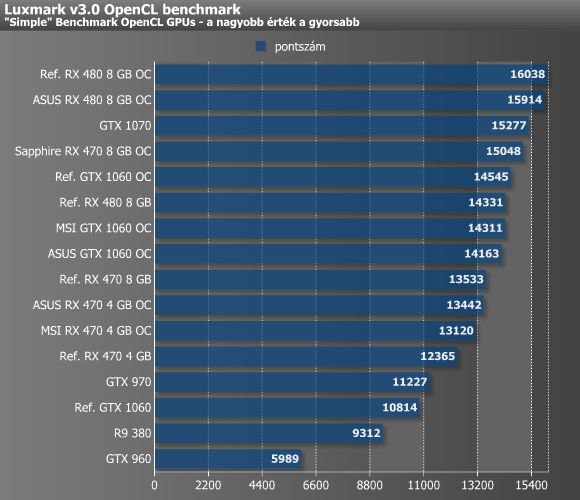This screenshot has height=500, width=580.
Task: Click the 15914 score value
Action: click(x=525, y=100)
